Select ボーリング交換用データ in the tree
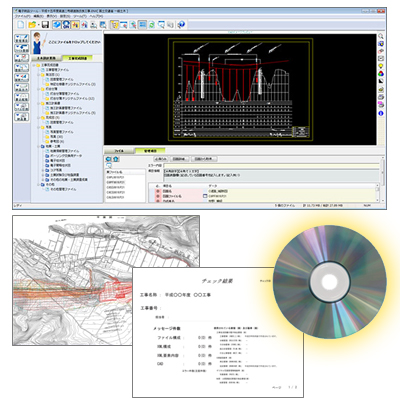Viewport: 400px width, 400px height. tap(66, 156)
